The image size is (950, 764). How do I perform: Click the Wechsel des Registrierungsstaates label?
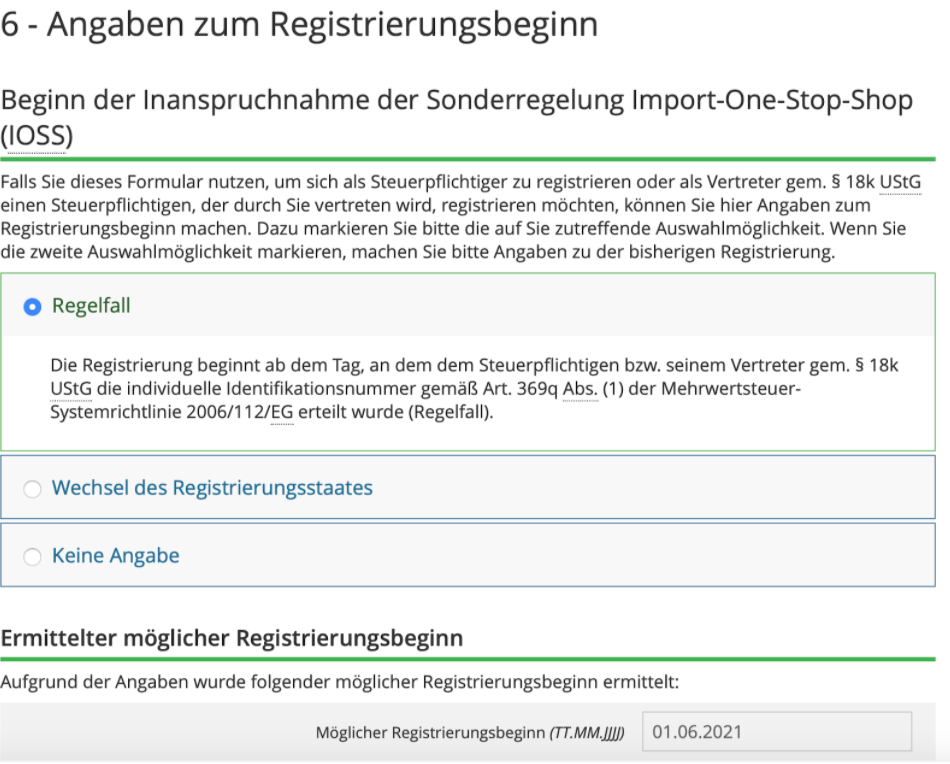212,488
